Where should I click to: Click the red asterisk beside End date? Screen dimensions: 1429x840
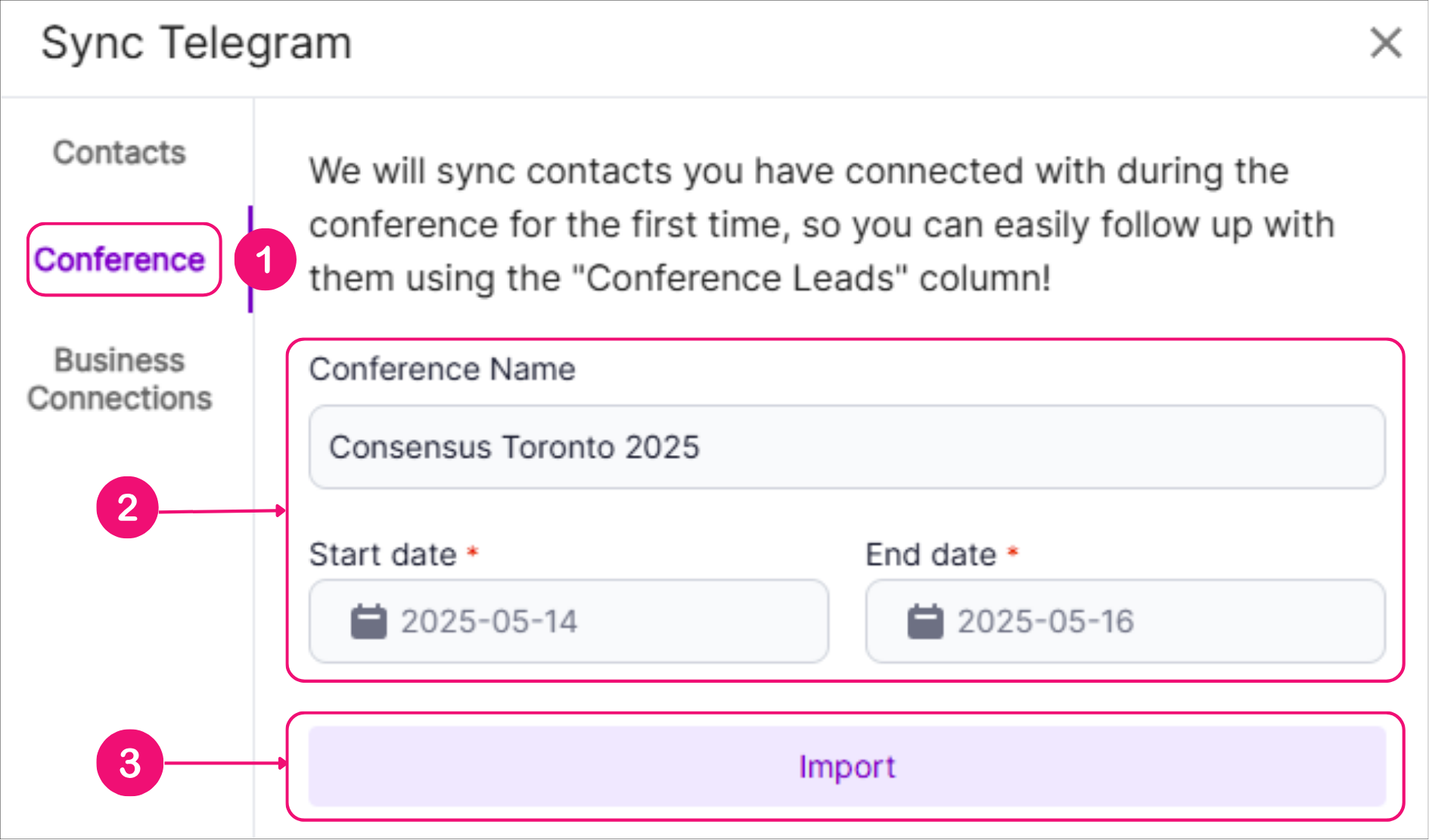pos(1013,552)
